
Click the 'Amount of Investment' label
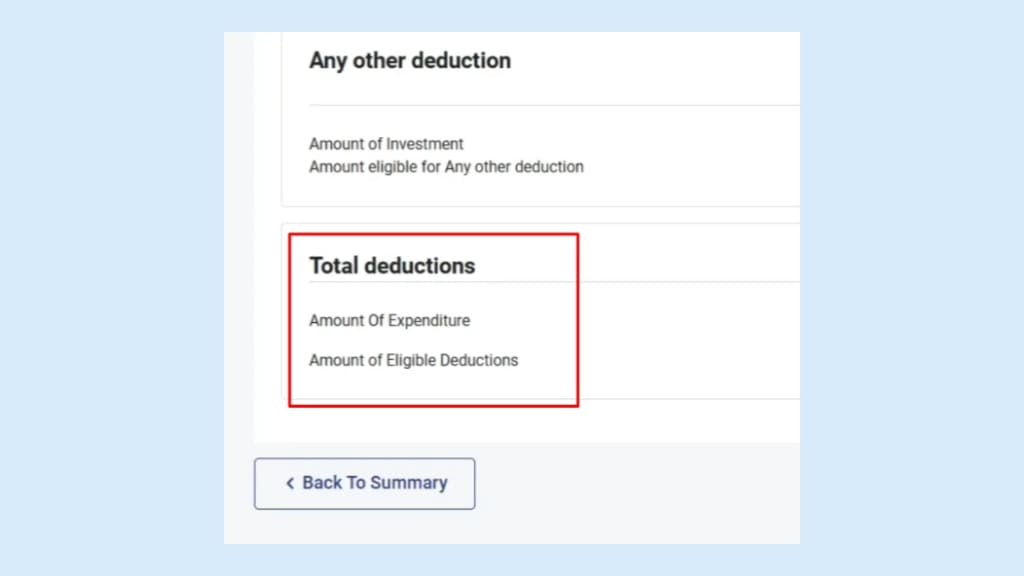point(386,143)
